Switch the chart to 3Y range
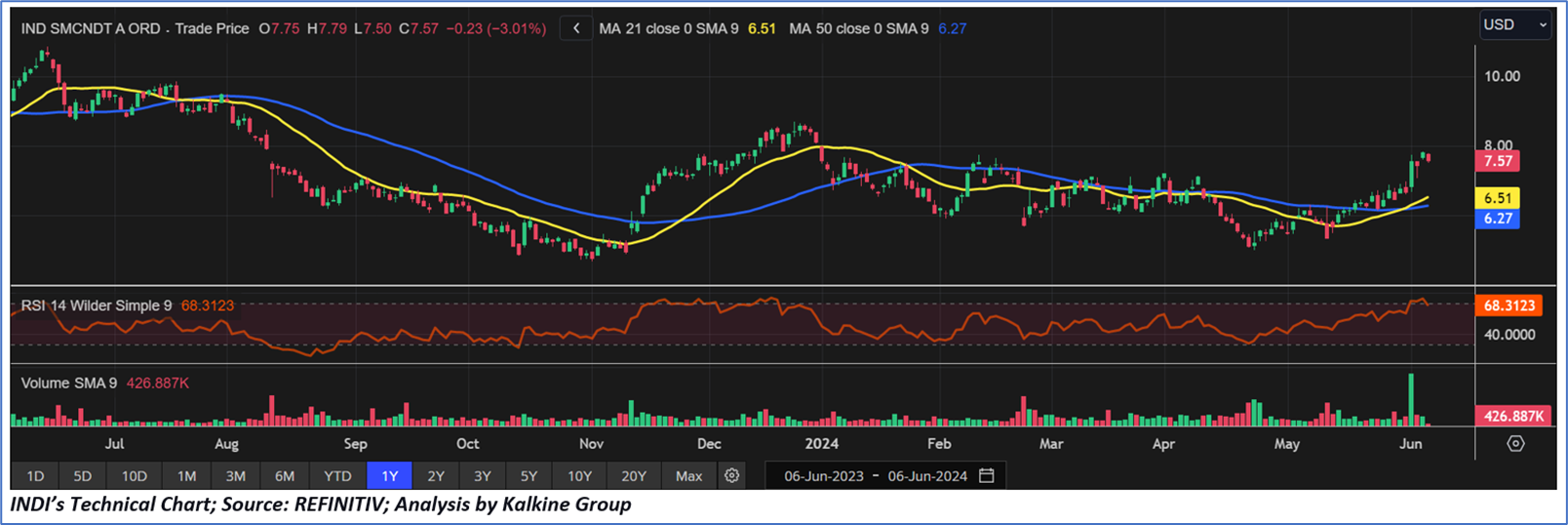Image resolution: width=1568 pixels, height=525 pixels. pyautogui.click(x=483, y=475)
